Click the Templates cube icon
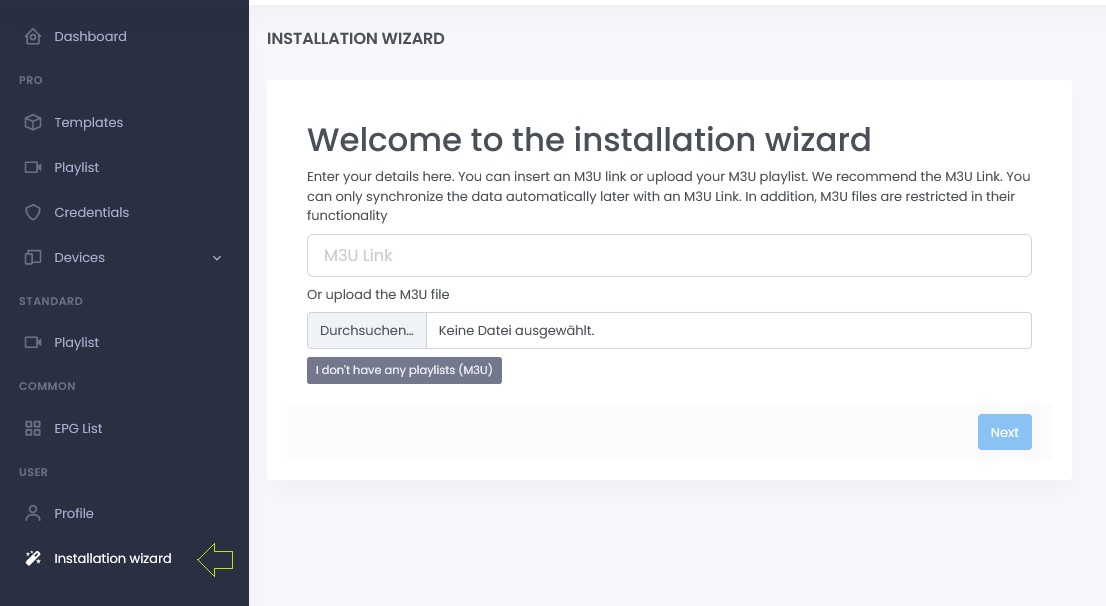Viewport: 1106px width, 606px height. 33,123
